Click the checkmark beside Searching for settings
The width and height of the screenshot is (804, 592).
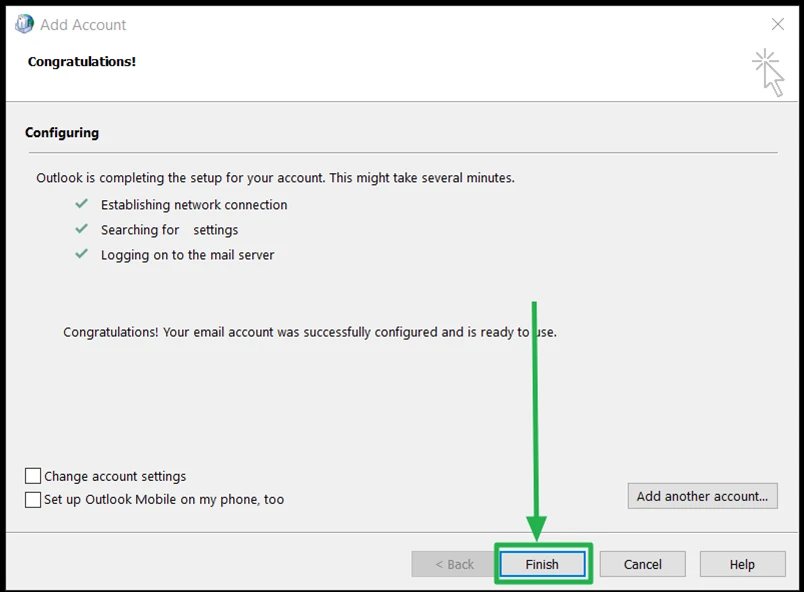[82, 229]
